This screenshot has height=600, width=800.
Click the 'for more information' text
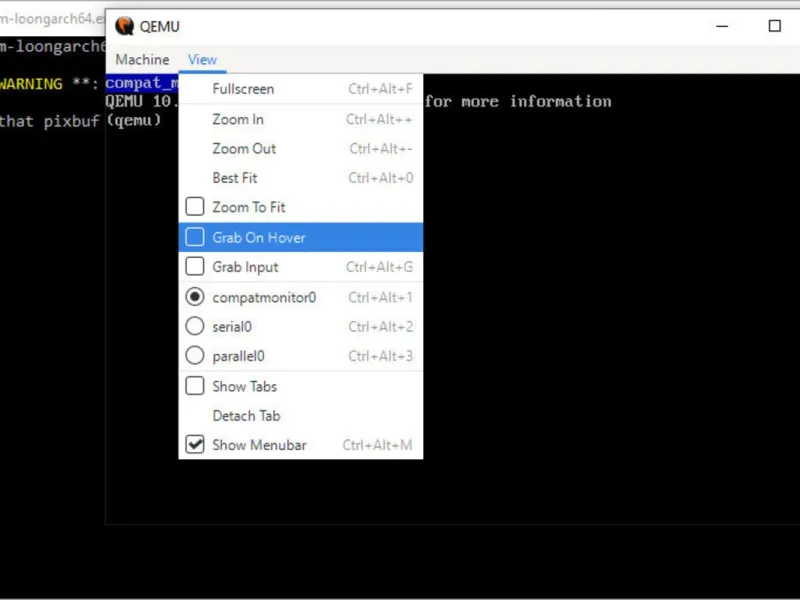(518, 101)
